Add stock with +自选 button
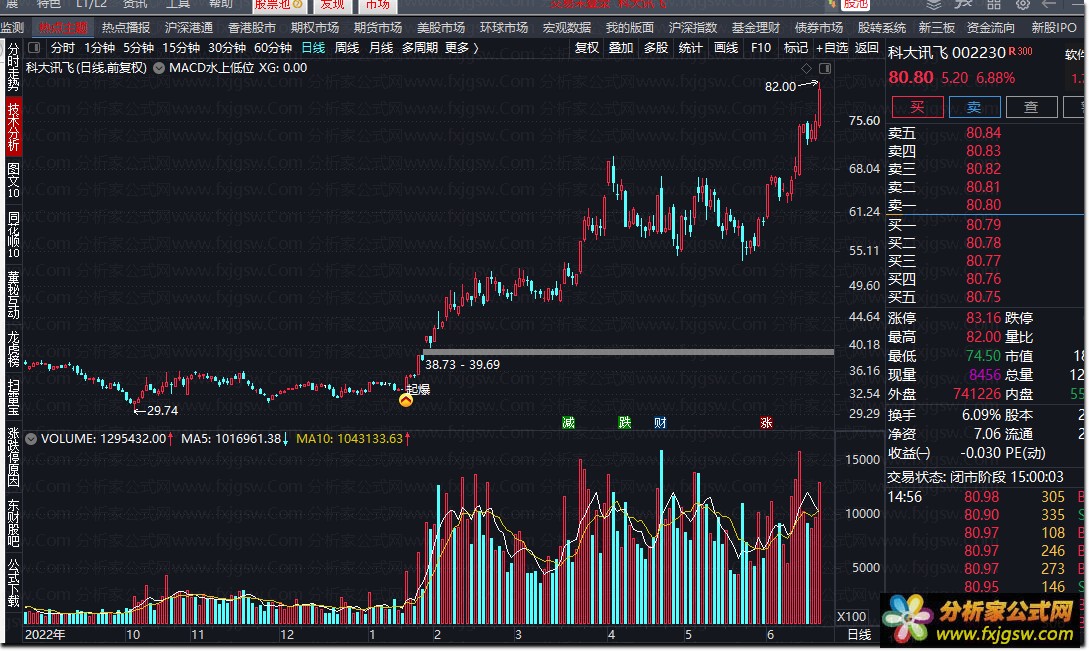This screenshot has height=651, width=1090. click(x=831, y=48)
